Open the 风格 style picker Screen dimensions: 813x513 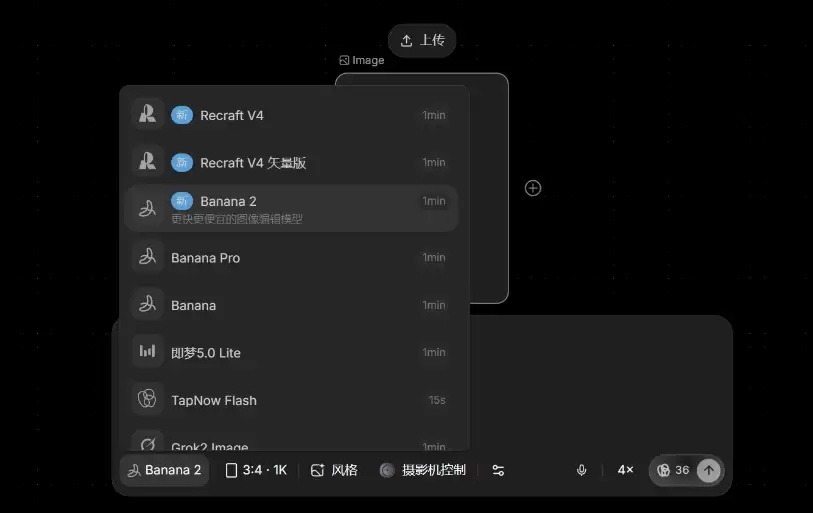(x=334, y=470)
